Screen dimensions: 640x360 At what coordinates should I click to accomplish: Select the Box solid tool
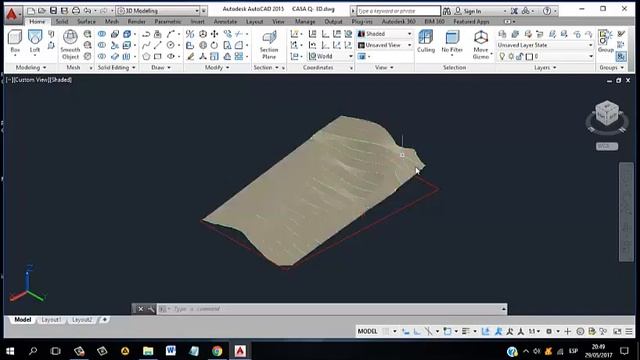[15, 41]
